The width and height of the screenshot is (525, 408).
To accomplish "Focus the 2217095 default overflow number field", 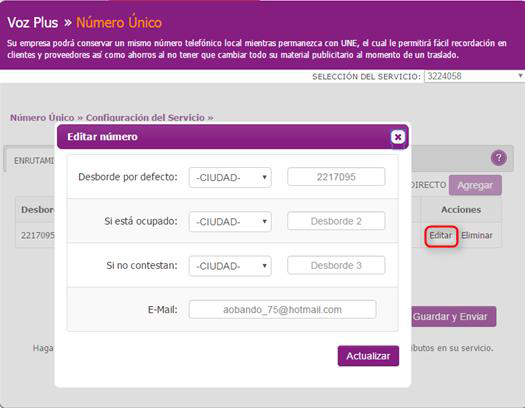I will (x=336, y=177).
